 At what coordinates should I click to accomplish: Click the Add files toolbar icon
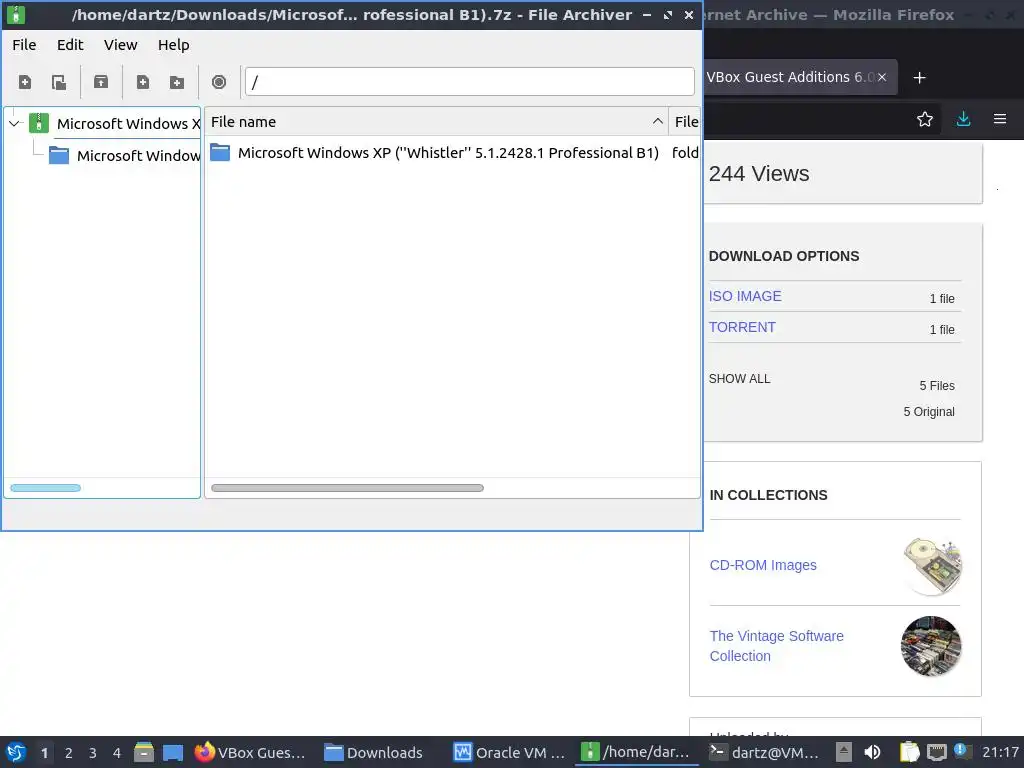tap(142, 82)
